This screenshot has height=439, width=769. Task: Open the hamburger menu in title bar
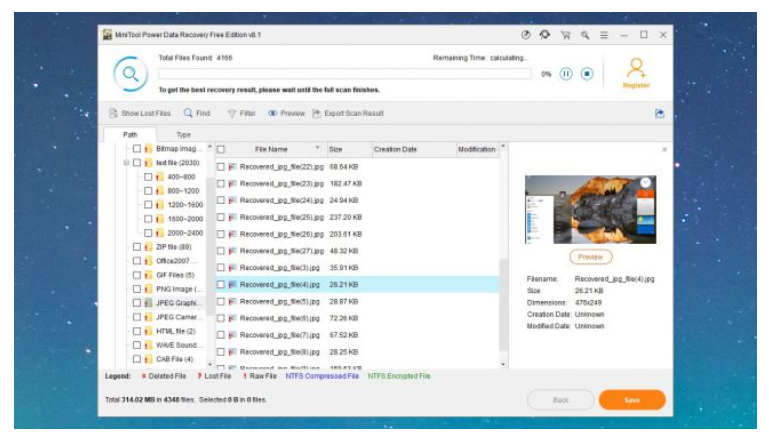(604, 34)
